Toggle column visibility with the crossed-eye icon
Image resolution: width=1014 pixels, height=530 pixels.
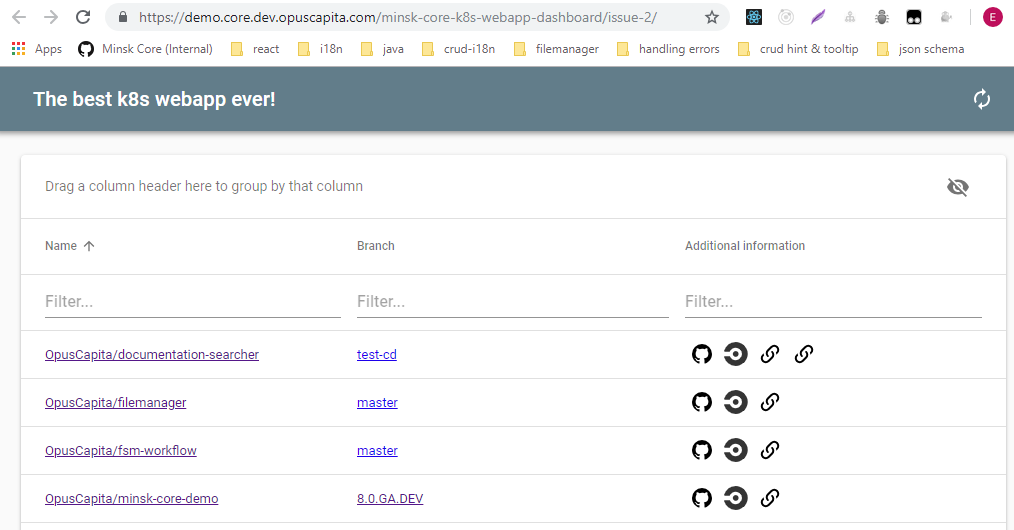click(957, 187)
